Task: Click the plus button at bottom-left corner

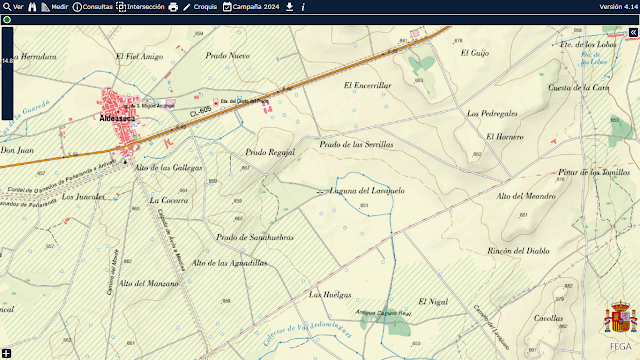Action: pos(6,353)
